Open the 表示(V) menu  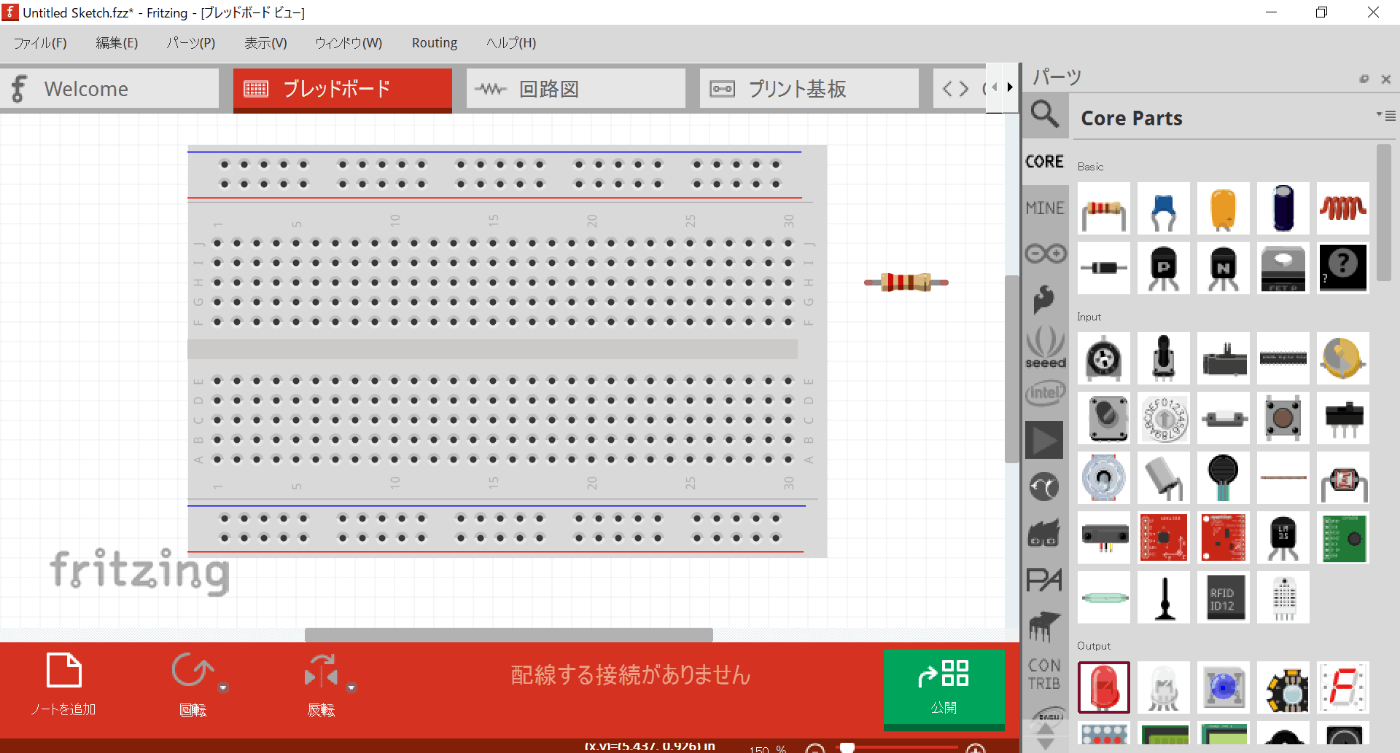click(x=265, y=43)
